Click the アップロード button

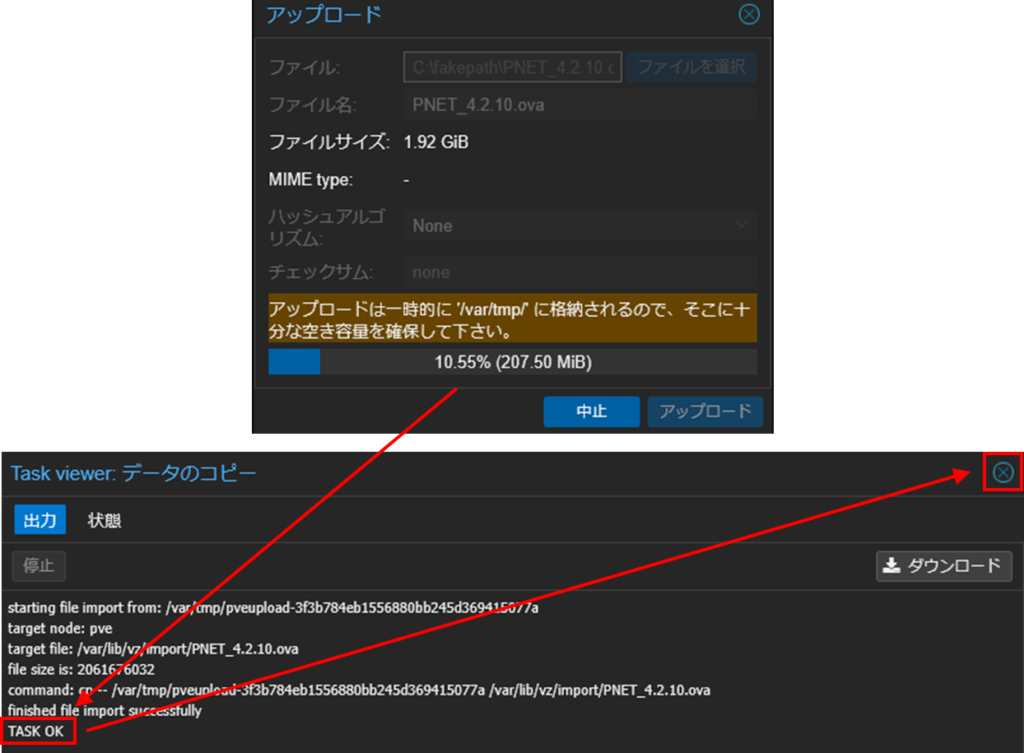tap(705, 412)
